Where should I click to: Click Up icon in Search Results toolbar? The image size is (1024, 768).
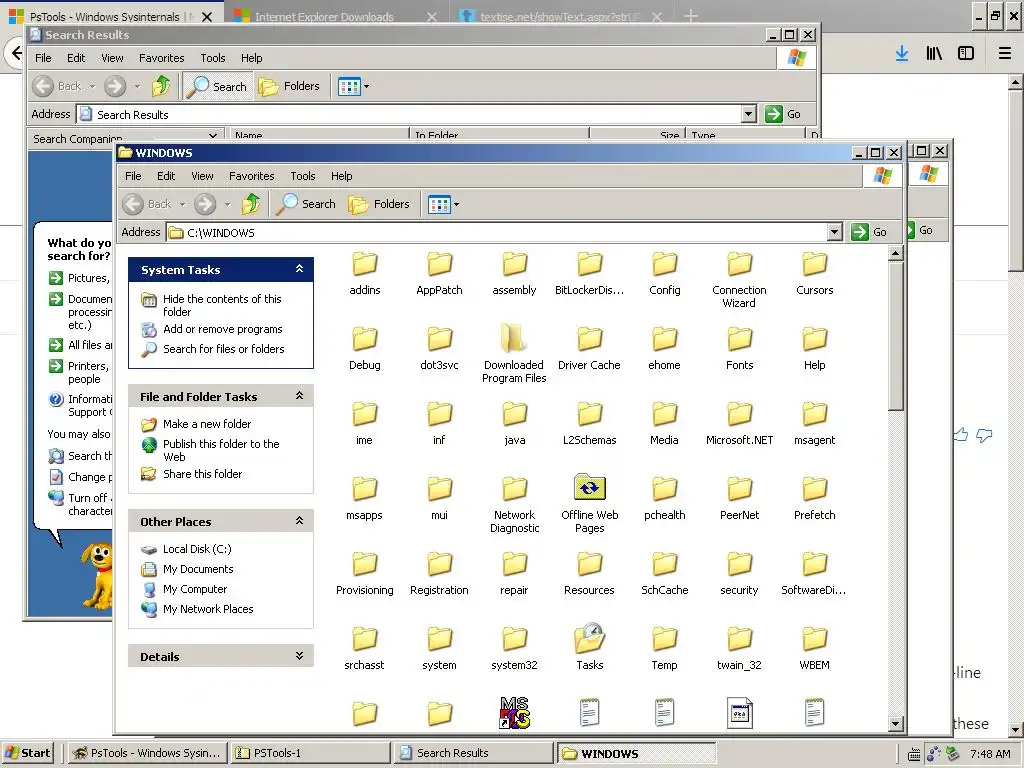[x=161, y=86]
